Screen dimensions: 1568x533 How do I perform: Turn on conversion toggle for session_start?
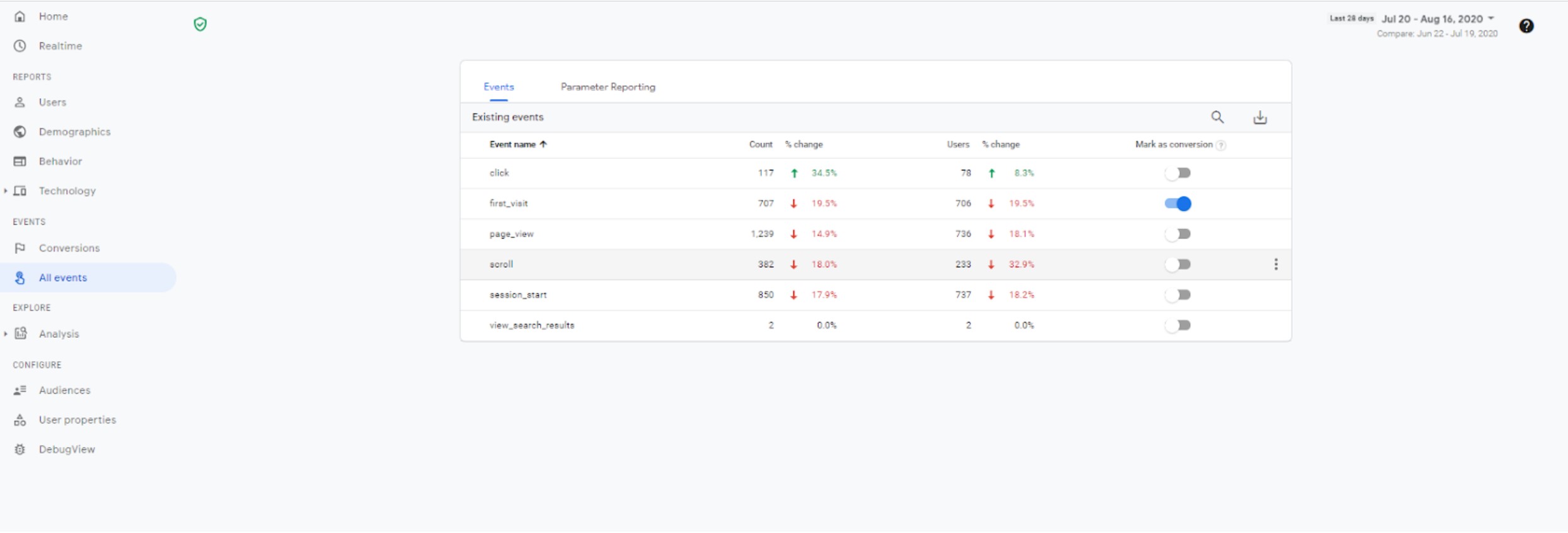coord(1178,295)
